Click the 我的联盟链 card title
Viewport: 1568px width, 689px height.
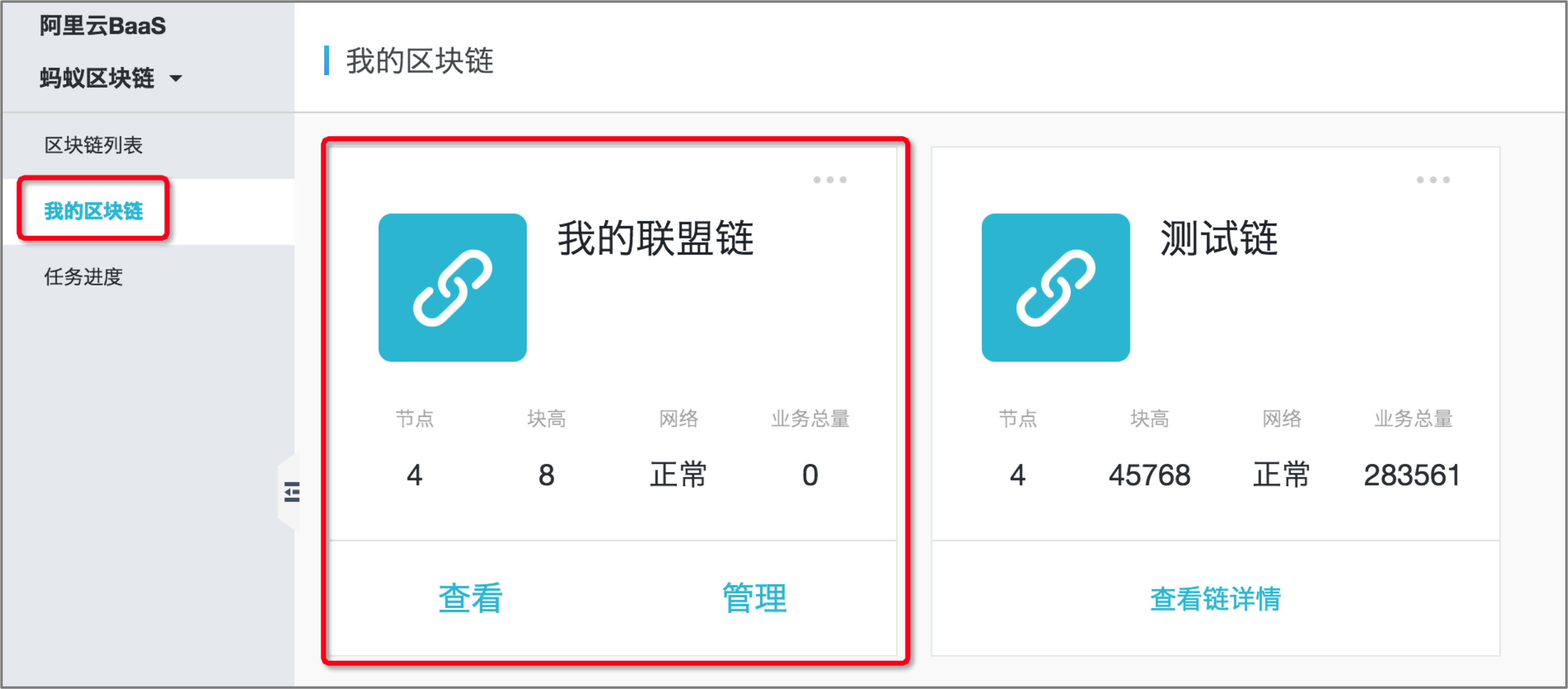click(655, 238)
